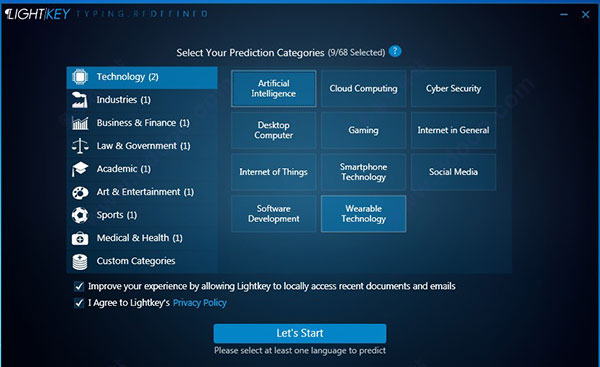This screenshot has height=367, width=600.
Task: Uncheck the agree to Privacy Policy checkbox
Action: coord(79,303)
